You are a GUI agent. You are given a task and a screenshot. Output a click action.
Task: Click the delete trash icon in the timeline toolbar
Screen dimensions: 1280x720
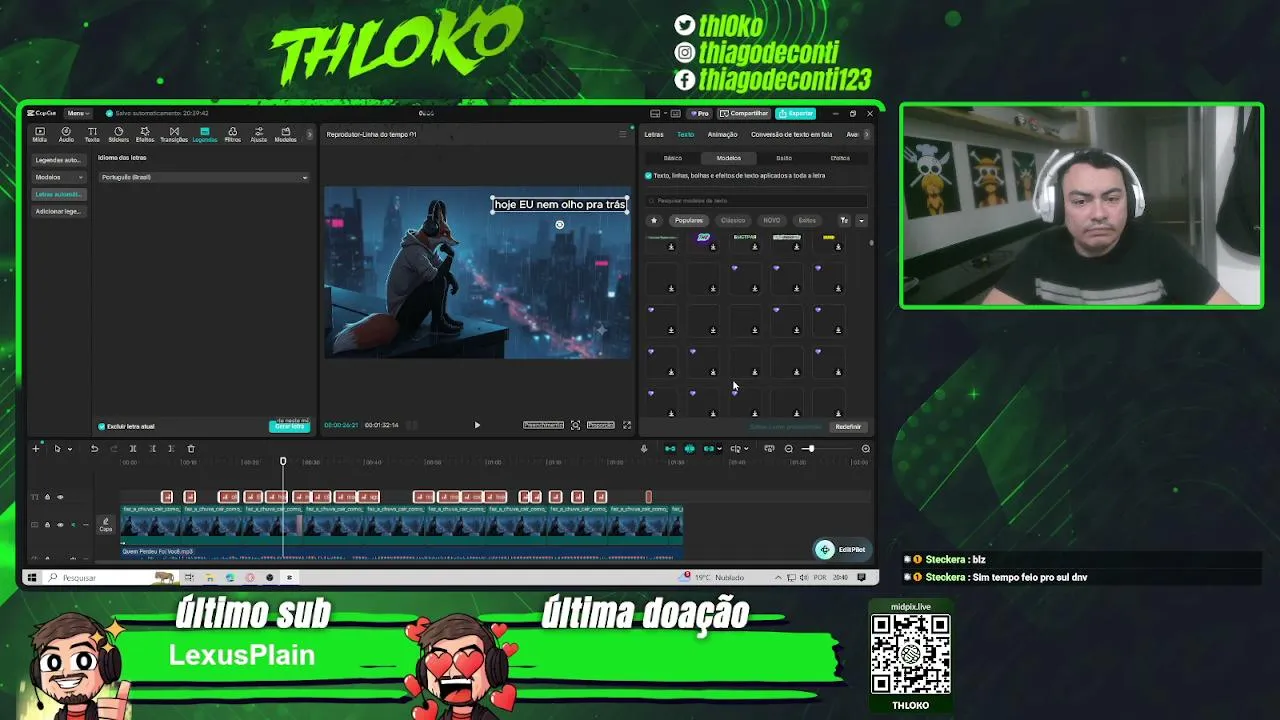[x=191, y=449]
